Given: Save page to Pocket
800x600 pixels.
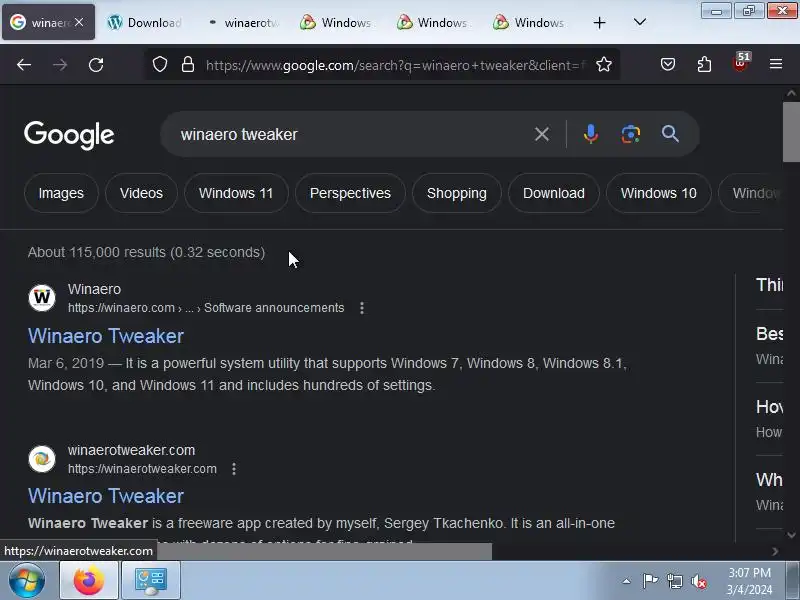Looking at the screenshot, I should [668, 64].
